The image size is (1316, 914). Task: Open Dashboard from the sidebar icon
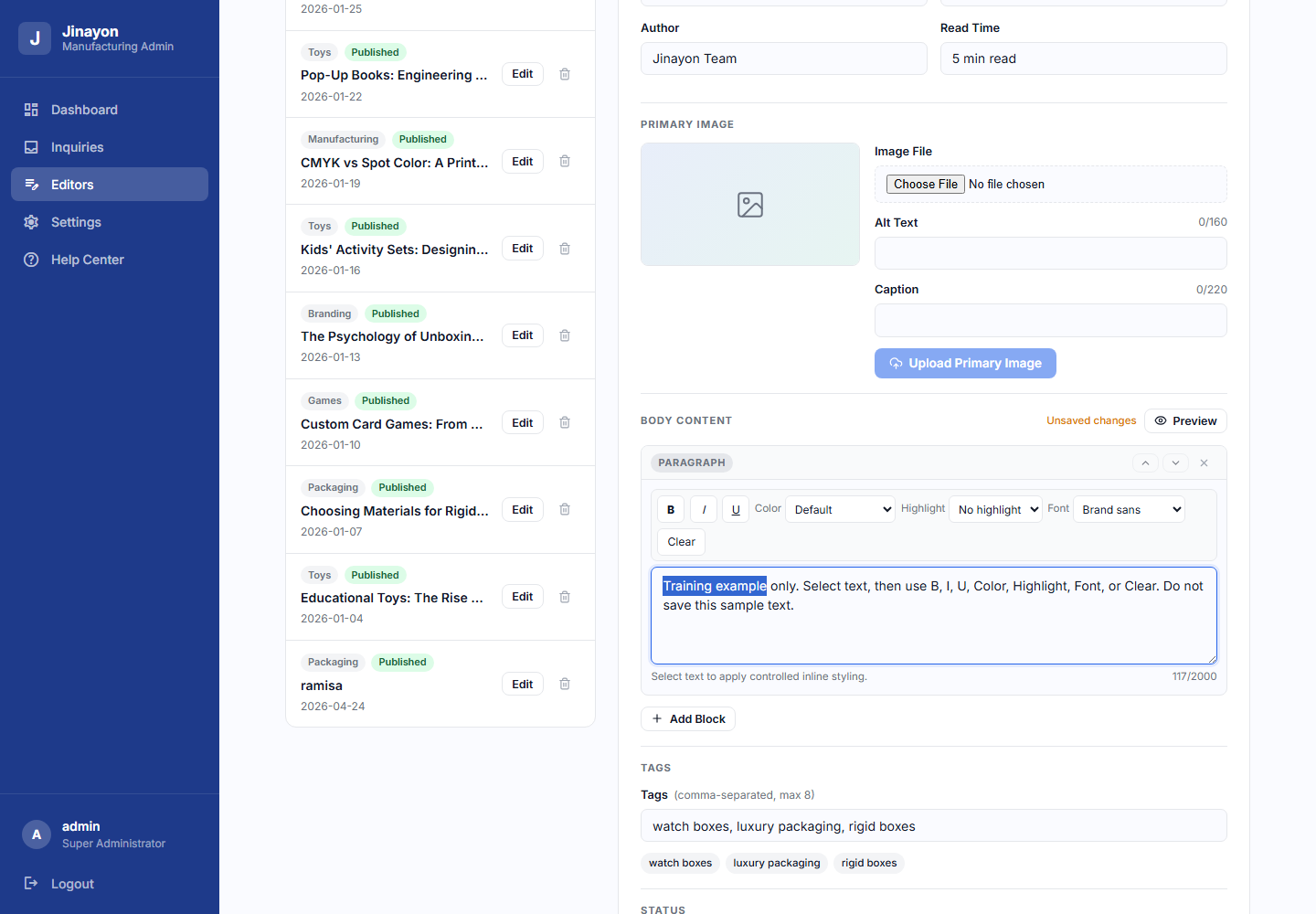31,110
